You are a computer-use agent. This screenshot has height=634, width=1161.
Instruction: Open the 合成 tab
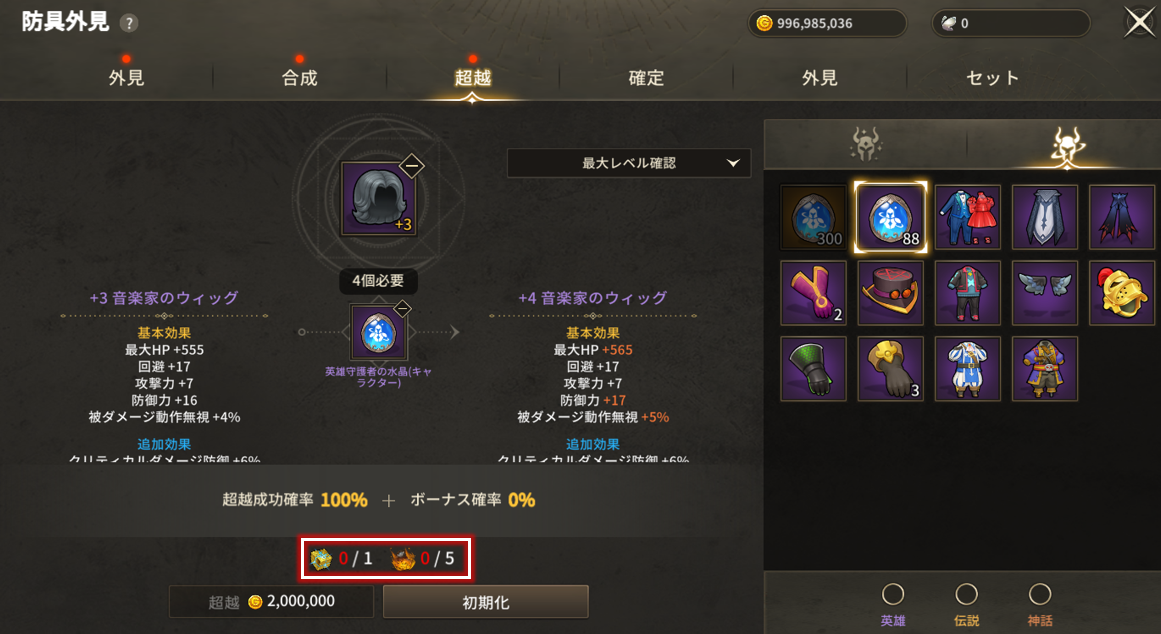coord(300,78)
